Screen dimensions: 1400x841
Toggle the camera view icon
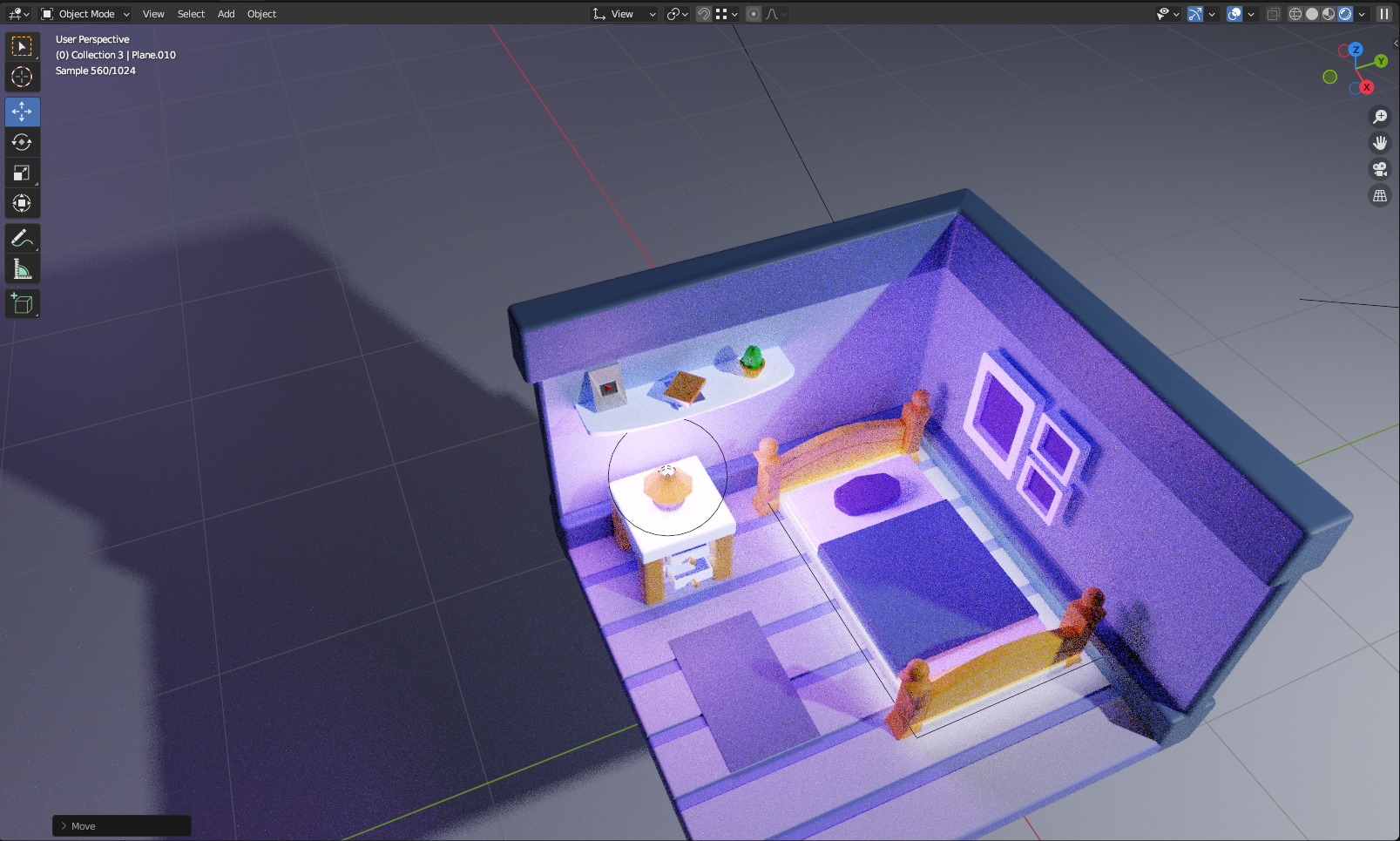coord(1380,169)
